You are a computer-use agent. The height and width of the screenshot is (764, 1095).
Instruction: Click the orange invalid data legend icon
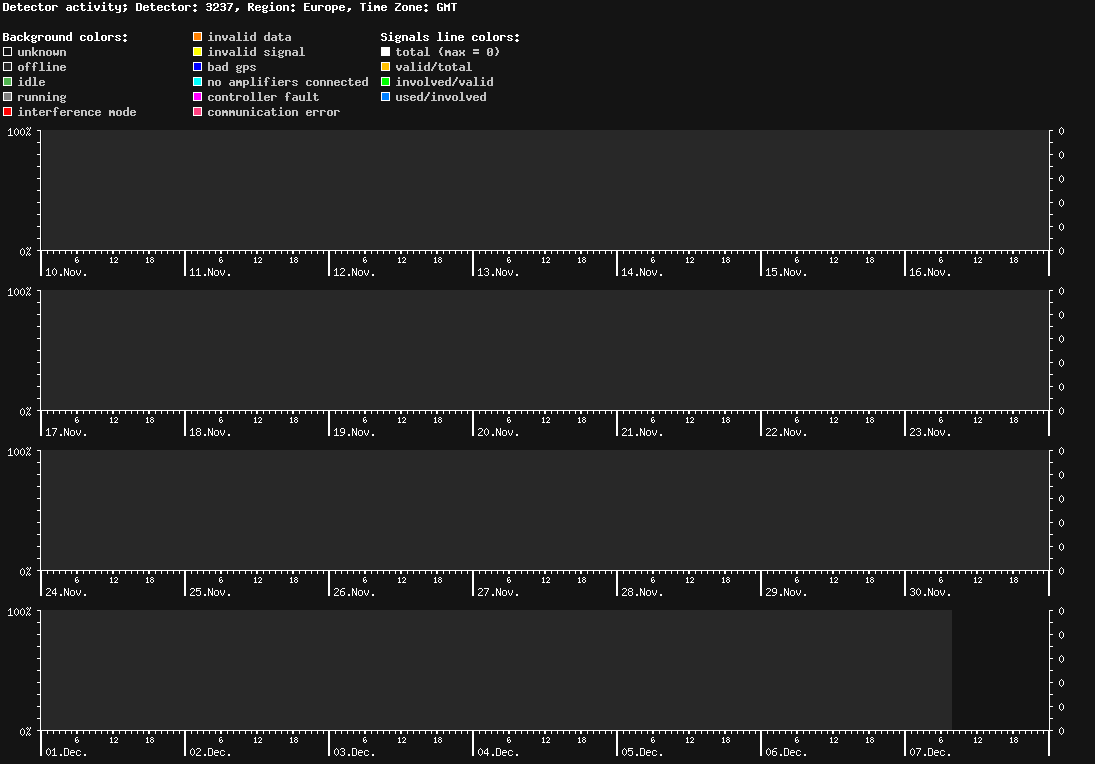coord(199,36)
